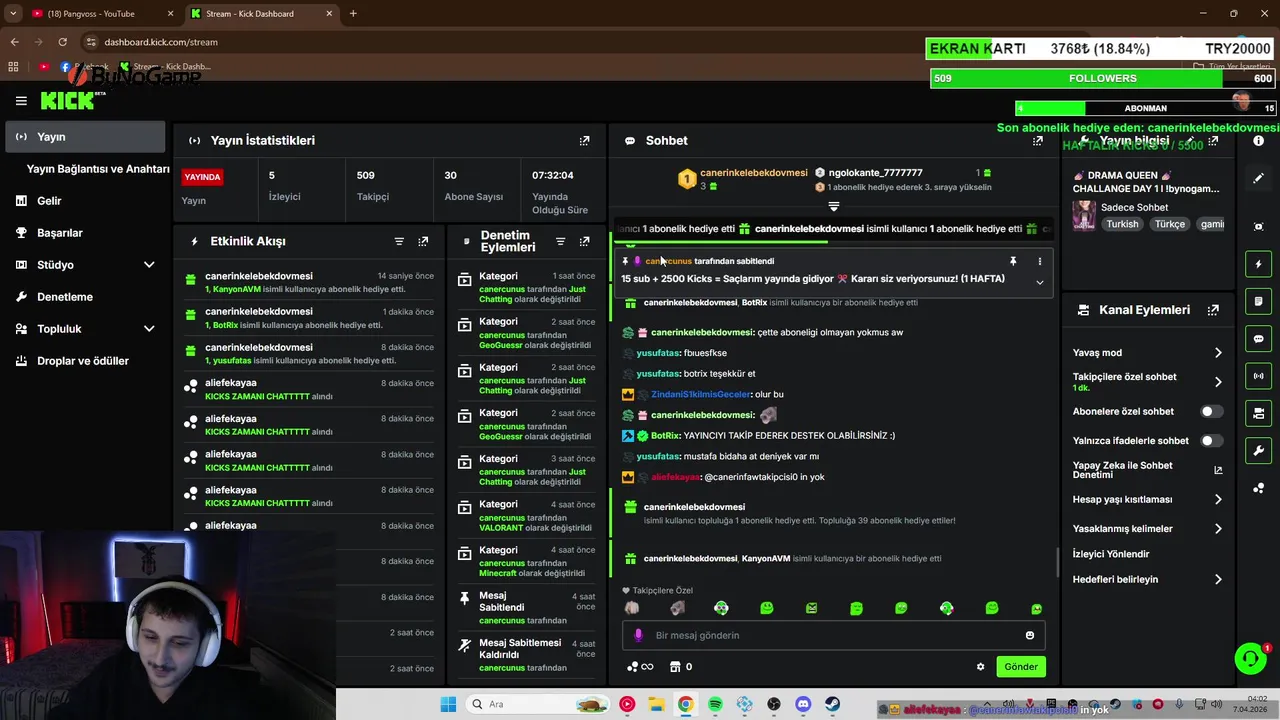Open filter options in Denetim Eylemleri
The image size is (1280, 720).
click(x=560, y=242)
